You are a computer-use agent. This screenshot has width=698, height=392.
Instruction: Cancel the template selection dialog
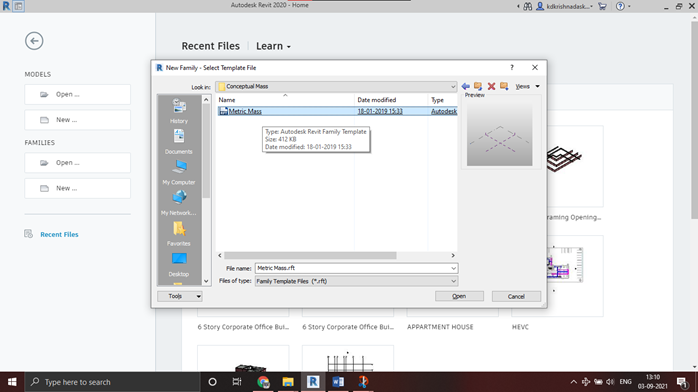pyautogui.click(x=516, y=296)
